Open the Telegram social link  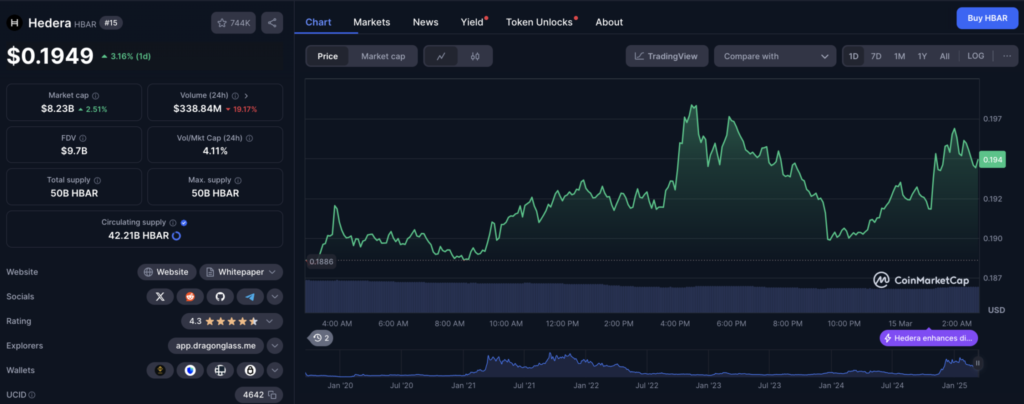tap(251, 296)
